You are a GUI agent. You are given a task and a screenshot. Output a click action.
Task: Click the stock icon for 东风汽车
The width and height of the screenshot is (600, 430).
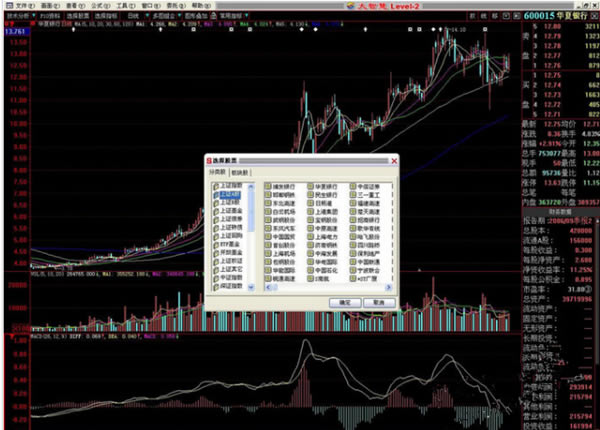(268, 228)
